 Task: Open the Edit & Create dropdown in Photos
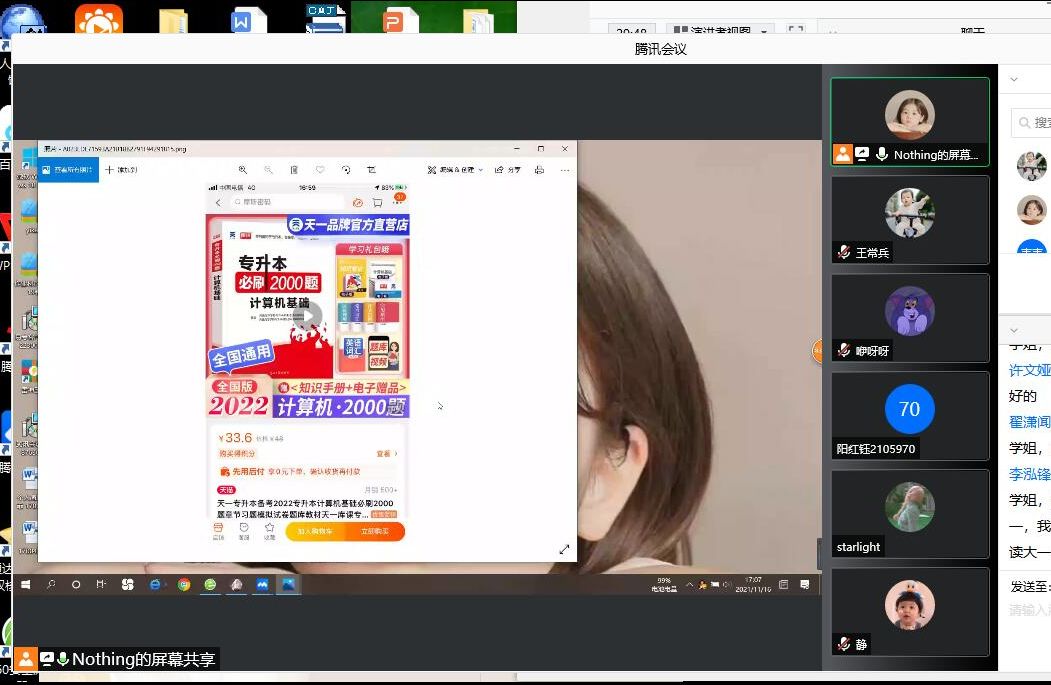tap(455, 170)
